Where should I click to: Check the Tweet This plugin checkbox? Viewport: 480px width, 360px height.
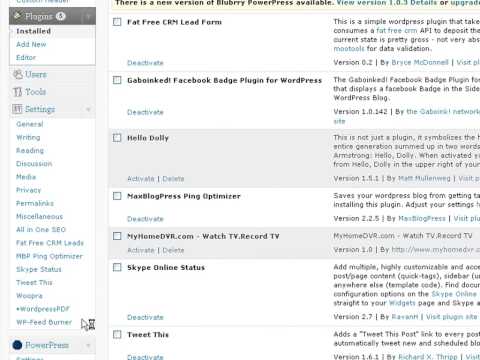tap(117, 334)
